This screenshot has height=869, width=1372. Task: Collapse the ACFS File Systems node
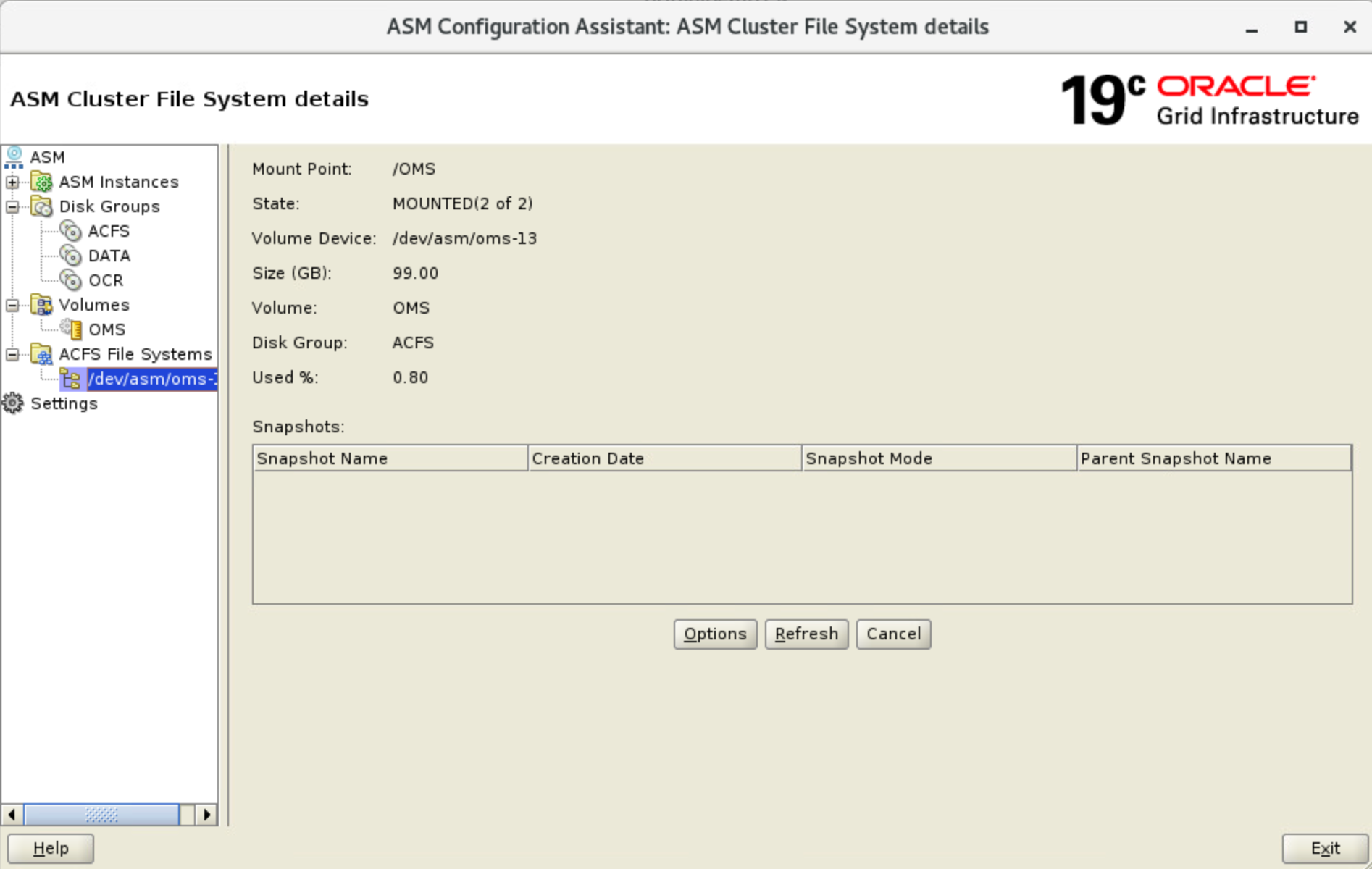click(x=12, y=354)
